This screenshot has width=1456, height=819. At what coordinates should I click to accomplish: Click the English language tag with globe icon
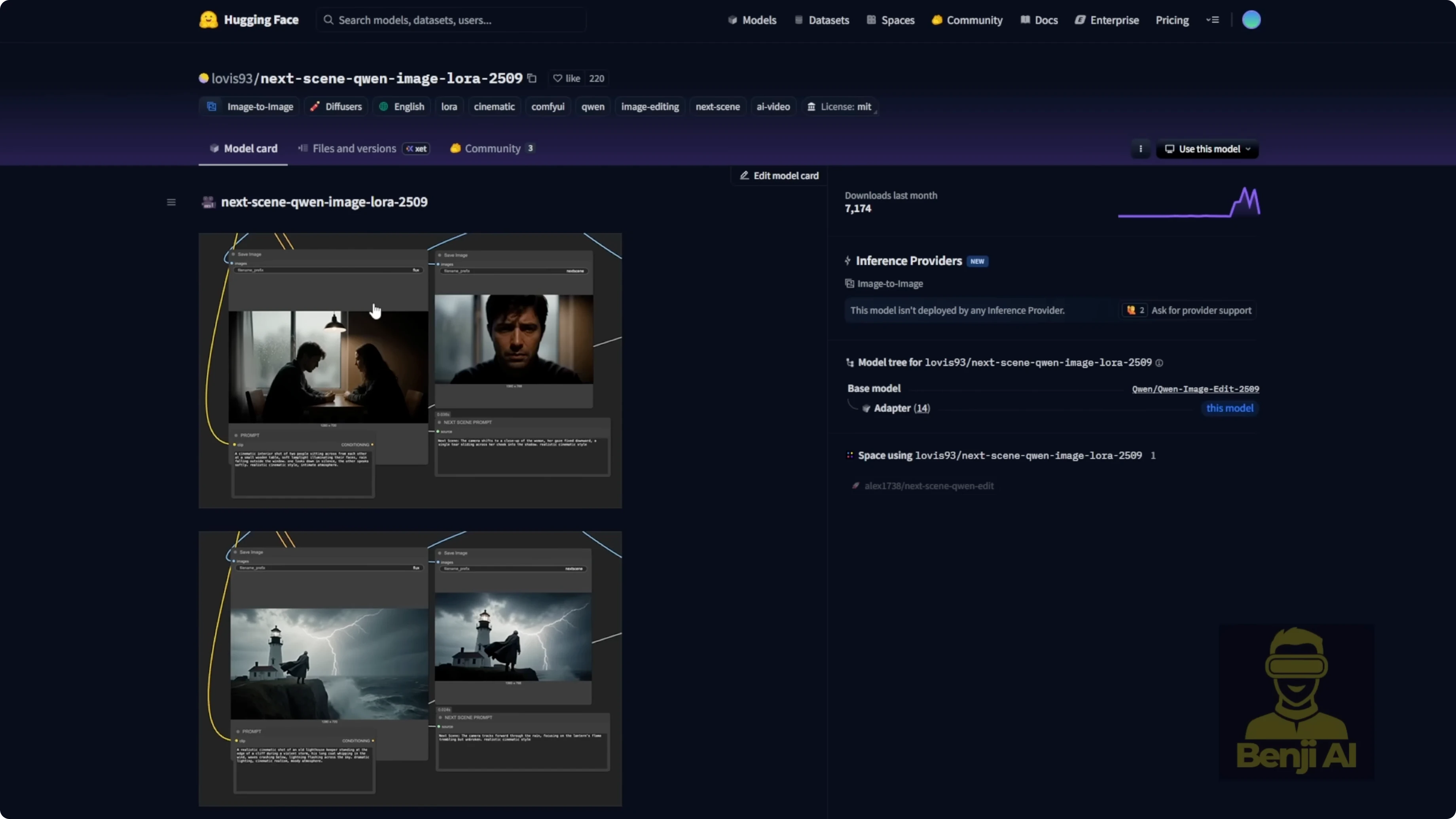pos(401,106)
